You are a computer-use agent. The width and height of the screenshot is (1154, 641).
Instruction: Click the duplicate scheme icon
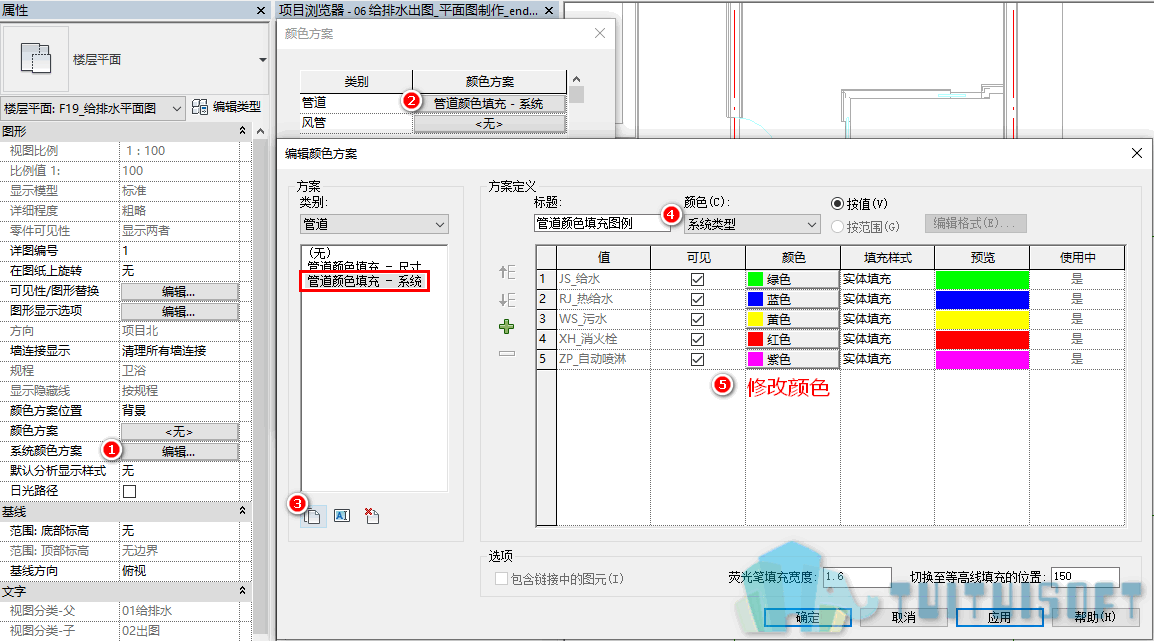[x=312, y=516]
